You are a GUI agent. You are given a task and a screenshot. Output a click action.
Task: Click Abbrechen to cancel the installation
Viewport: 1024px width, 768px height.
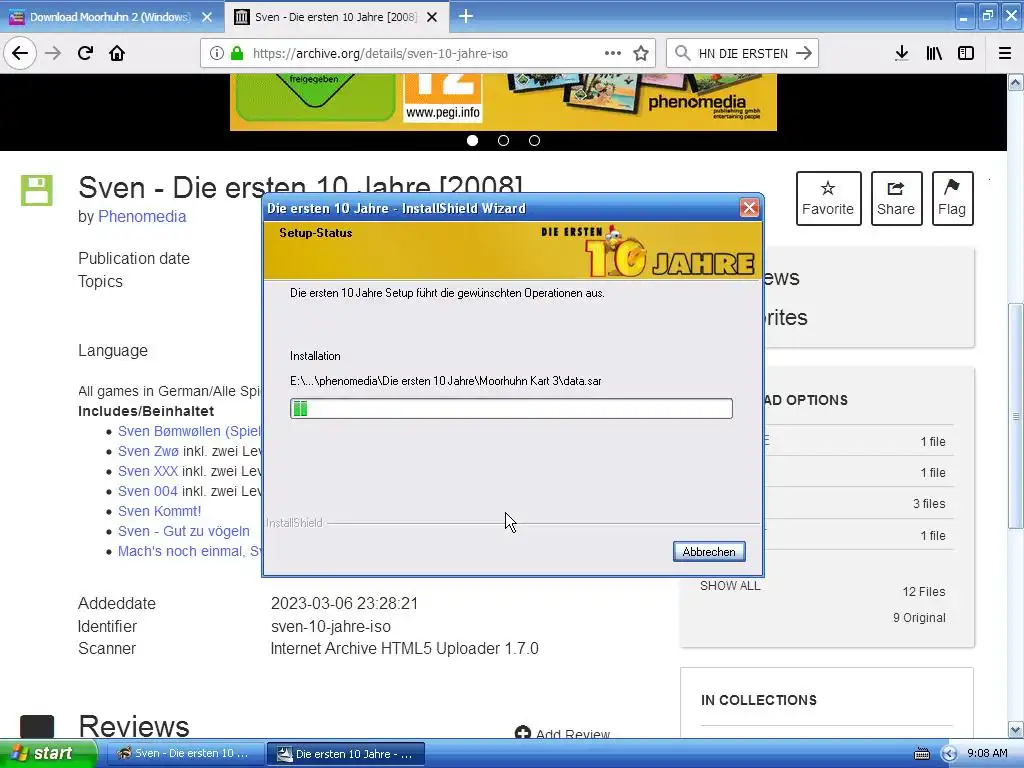click(709, 552)
